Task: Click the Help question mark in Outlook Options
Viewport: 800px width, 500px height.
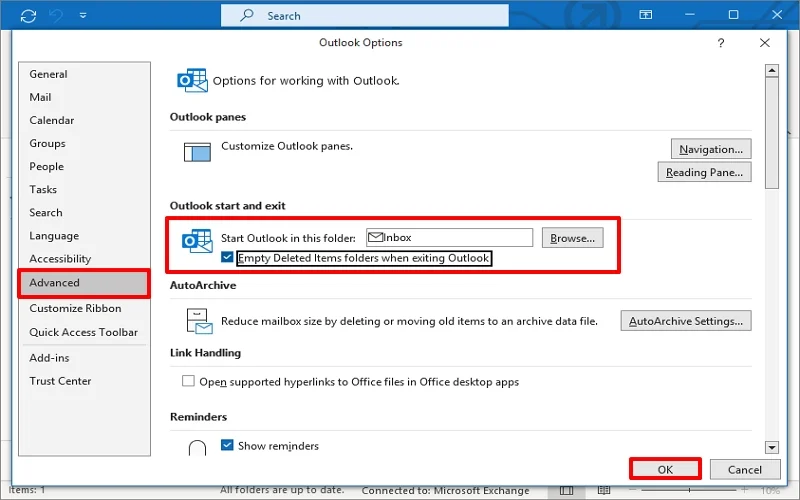Action: (x=720, y=43)
